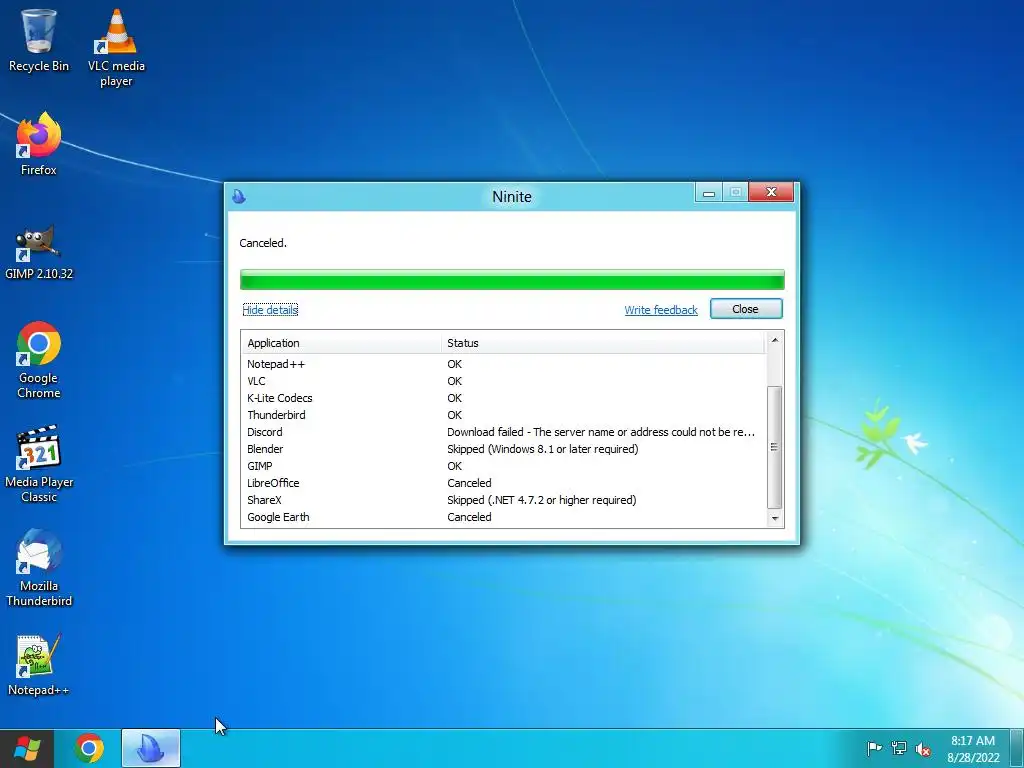
Task: Select the Google Chrome desktop shortcut
Action: pyautogui.click(x=39, y=360)
